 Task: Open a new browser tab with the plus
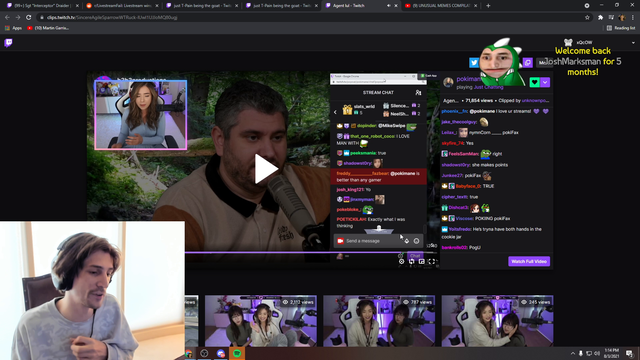pyautogui.click(x=488, y=6)
